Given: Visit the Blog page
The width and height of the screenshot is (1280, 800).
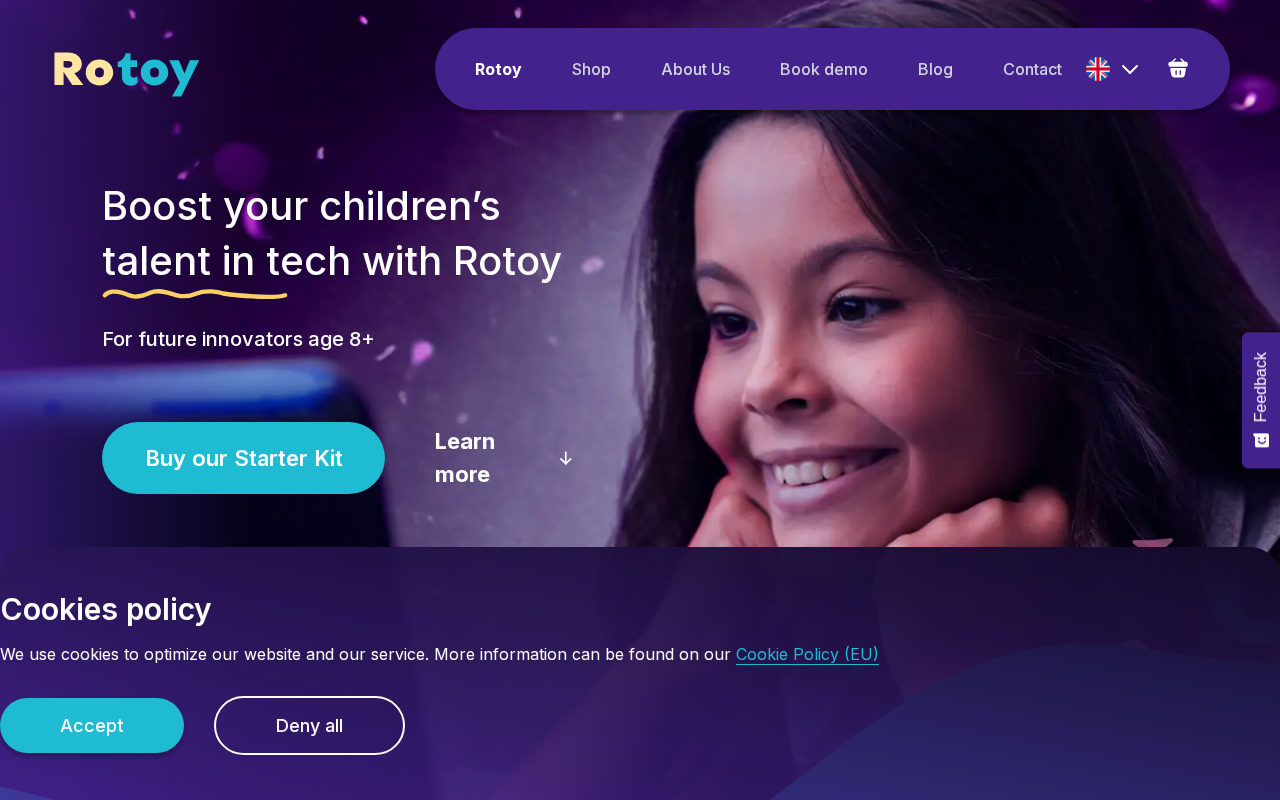Looking at the screenshot, I should point(935,69).
